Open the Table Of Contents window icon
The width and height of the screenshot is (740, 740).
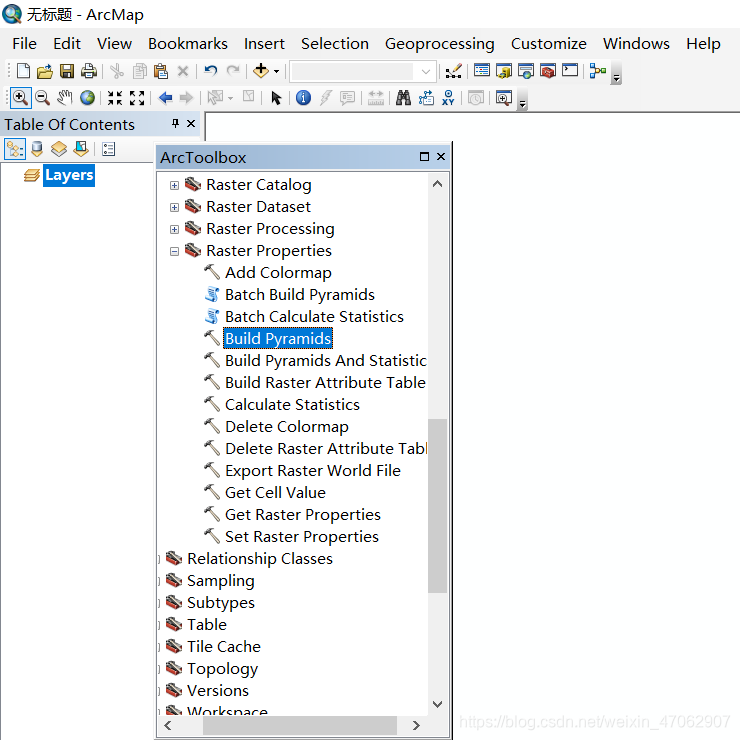[482, 71]
